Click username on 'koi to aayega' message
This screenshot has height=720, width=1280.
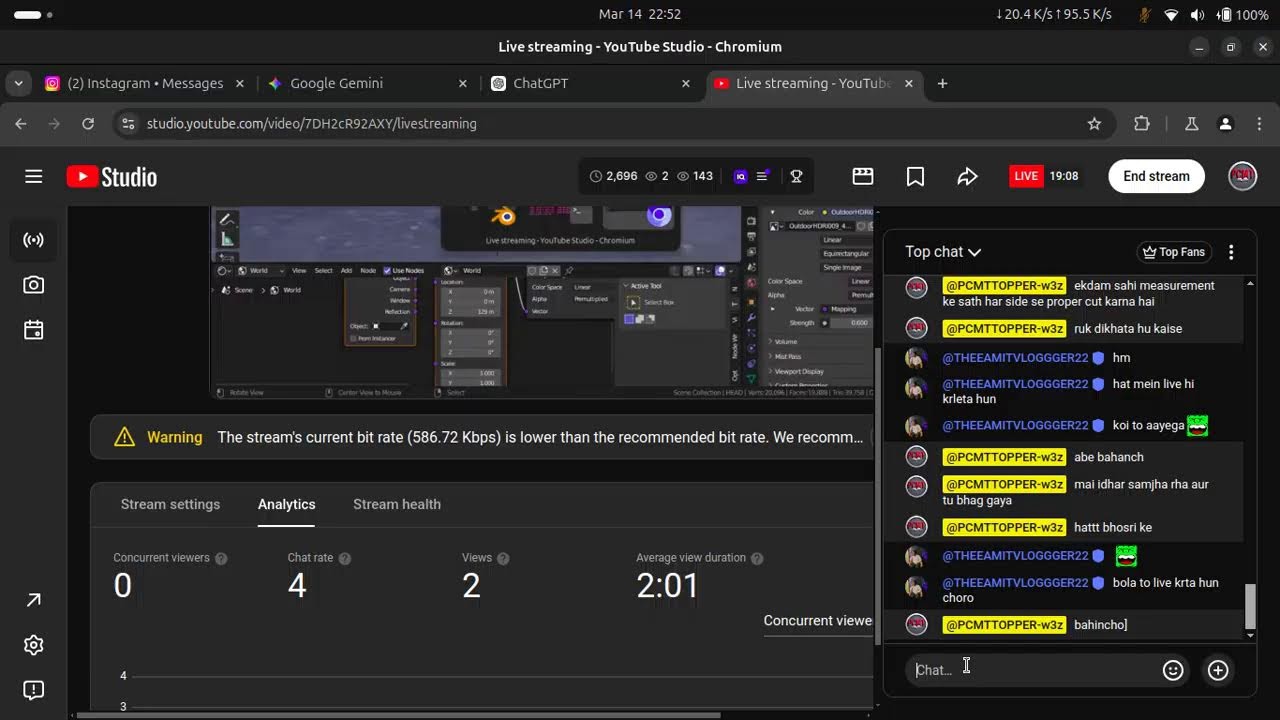pyautogui.click(x=1015, y=426)
